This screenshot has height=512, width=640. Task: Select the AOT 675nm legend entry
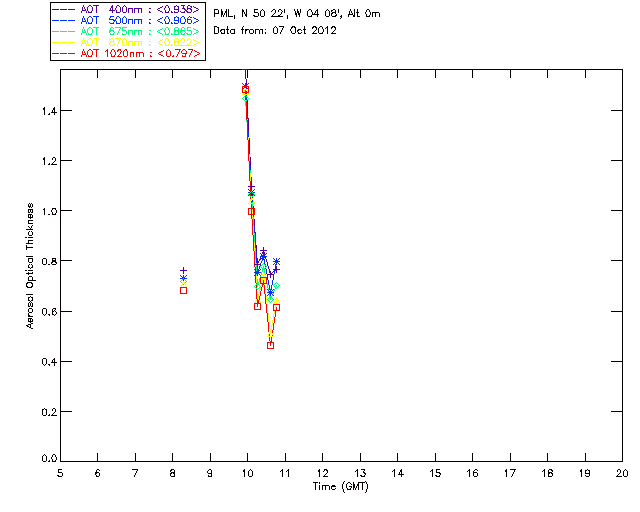tap(127, 31)
